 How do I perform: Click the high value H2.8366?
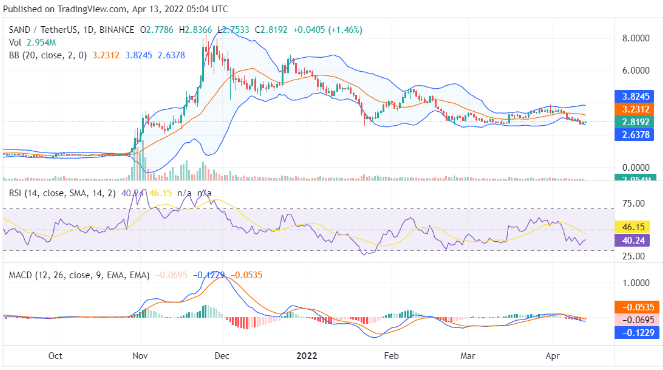point(195,30)
